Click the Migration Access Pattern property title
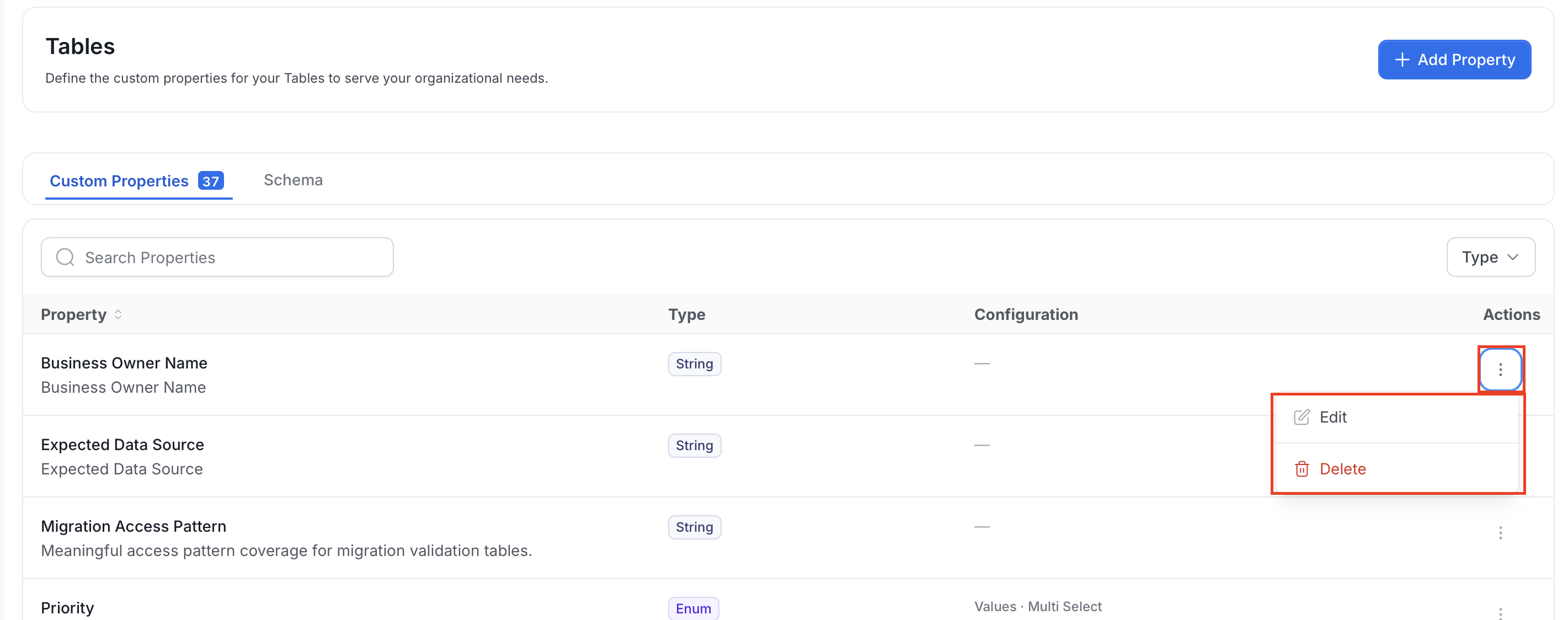The width and height of the screenshot is (1568, 620). point(134,526)
